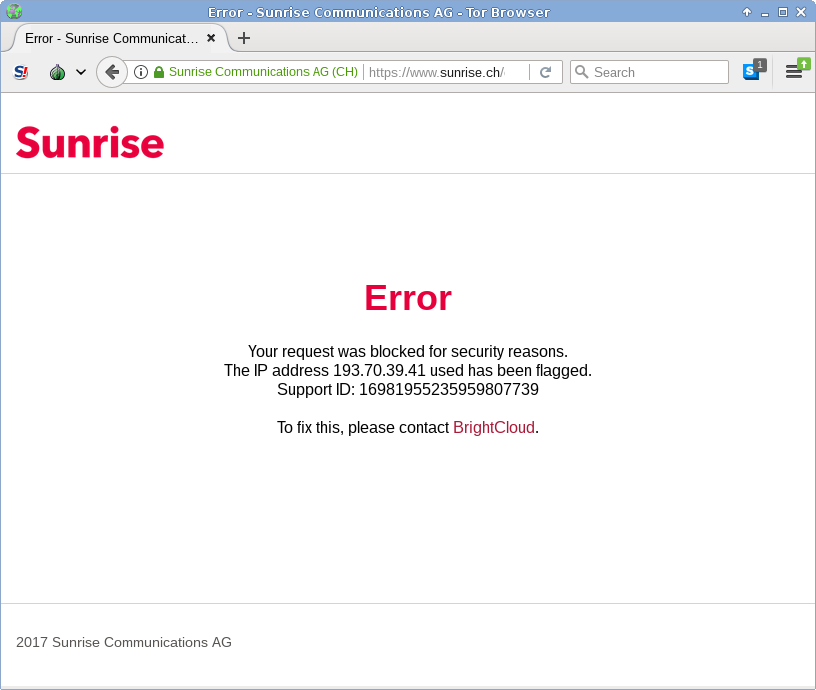Close the Tor Browser window
Screen dimensions: 816x690
coord(801,12)
